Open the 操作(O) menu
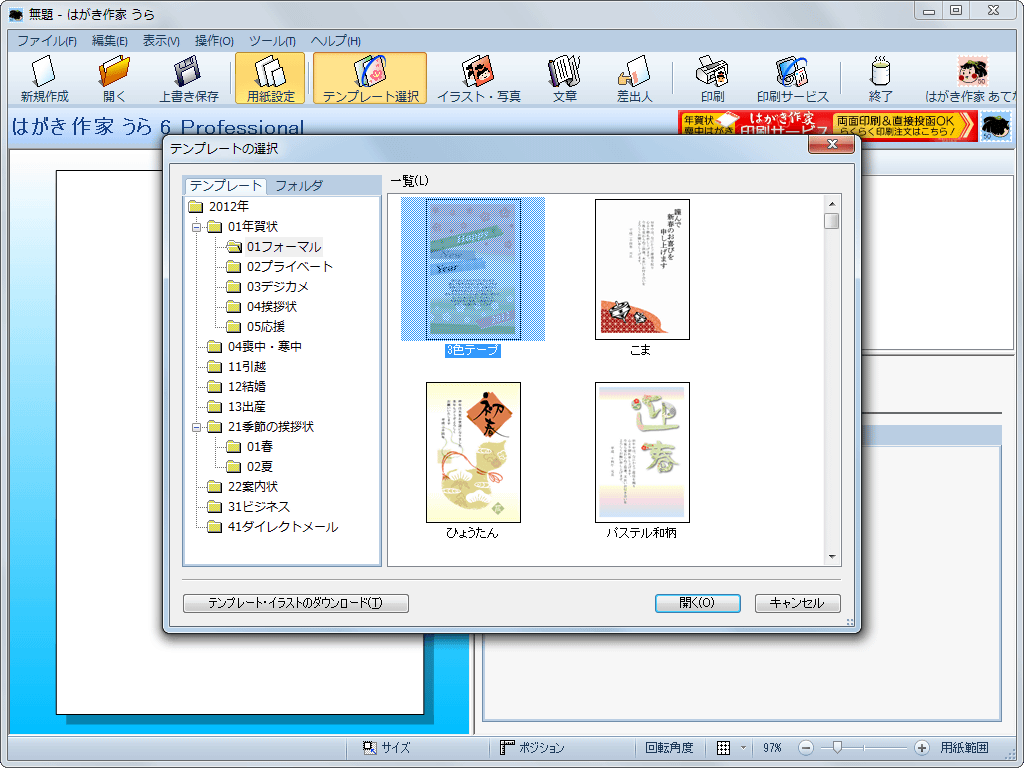 point(214,40)
